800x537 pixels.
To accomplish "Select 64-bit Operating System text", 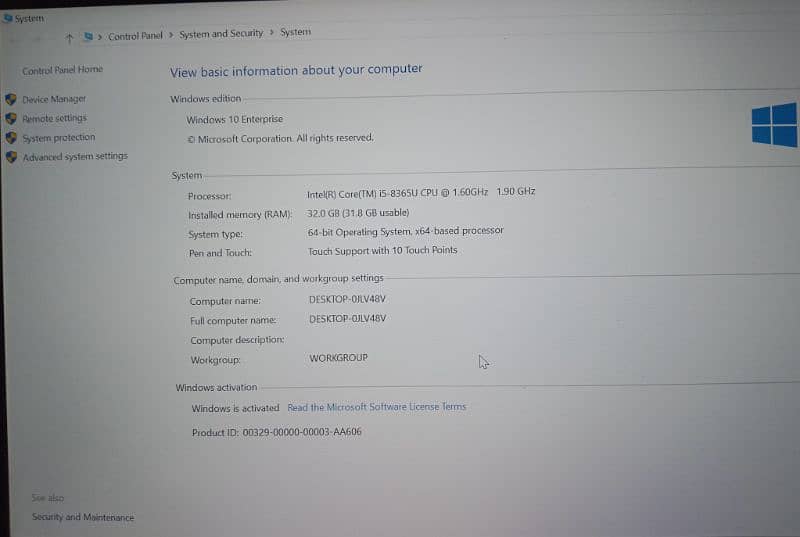I will click(406, 231).
